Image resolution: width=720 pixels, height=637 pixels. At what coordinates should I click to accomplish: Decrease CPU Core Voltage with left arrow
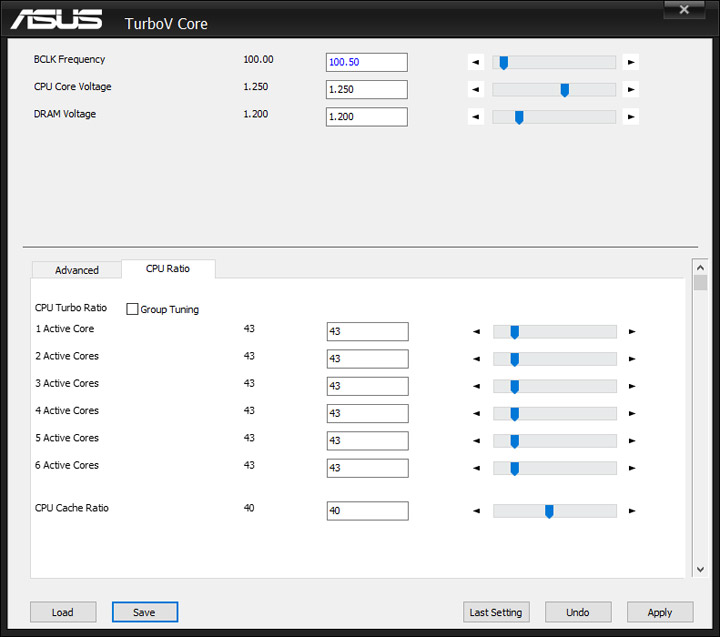(x=476, y=90)
